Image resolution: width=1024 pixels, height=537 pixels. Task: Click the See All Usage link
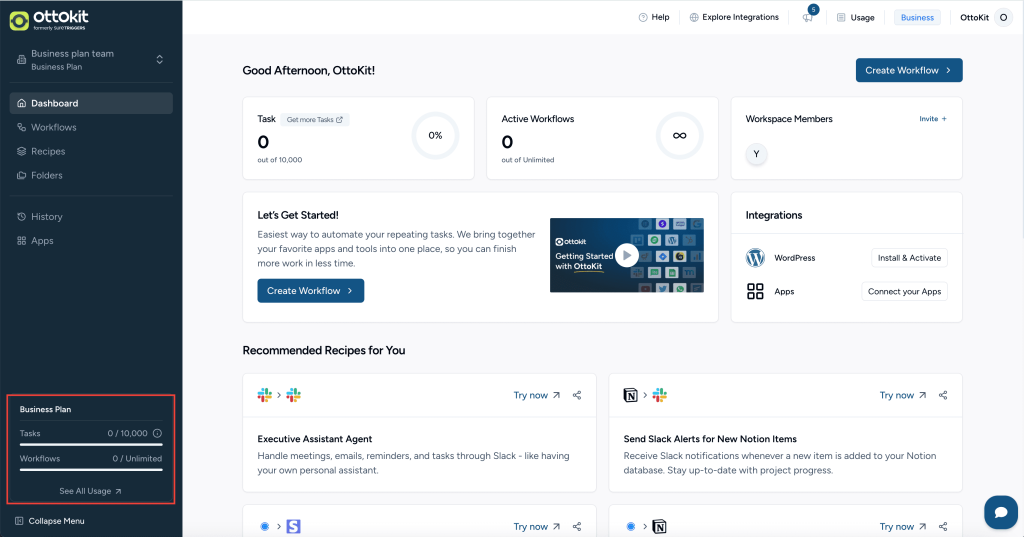[90, 491]
